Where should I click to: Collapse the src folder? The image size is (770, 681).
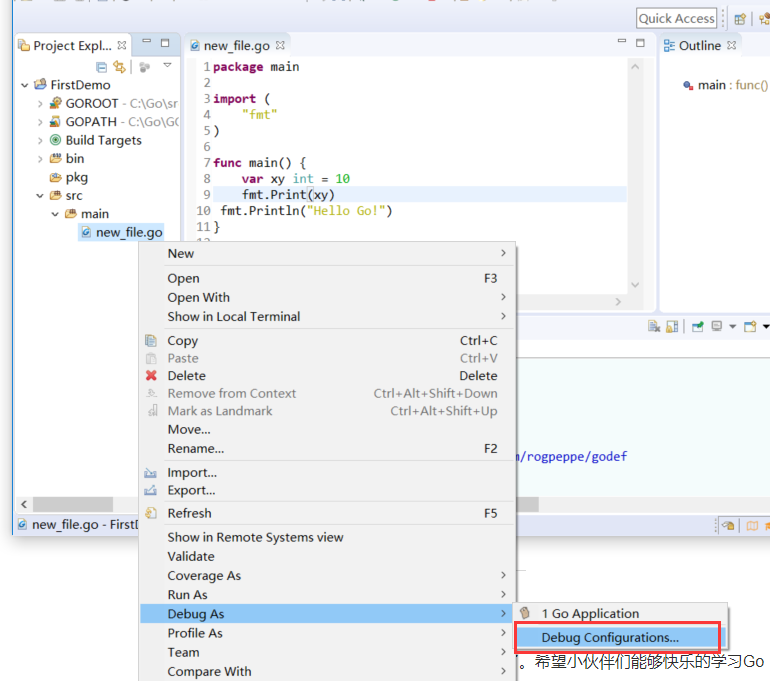[x=40, y=196]
